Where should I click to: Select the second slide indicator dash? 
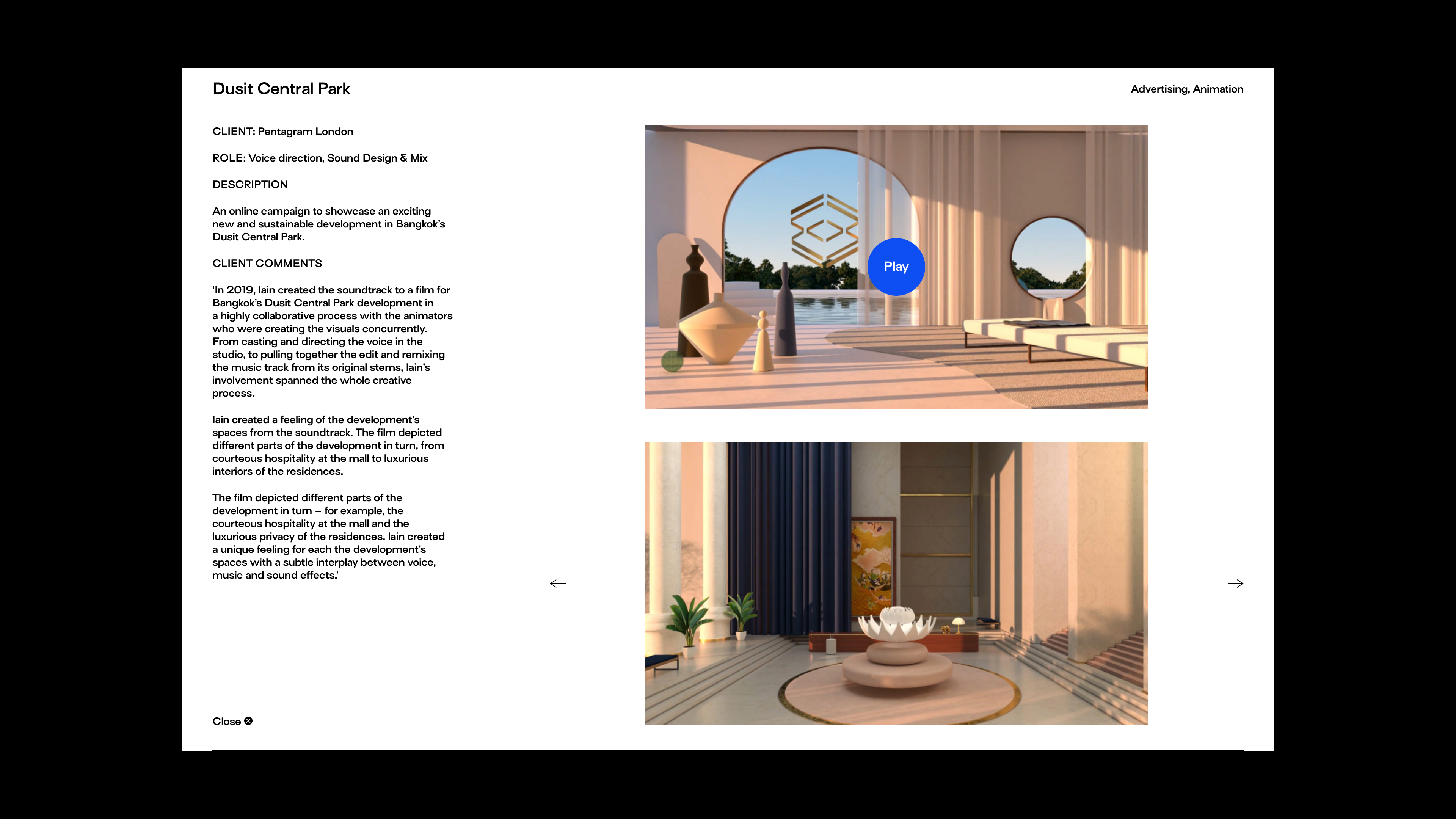point(877,708)
